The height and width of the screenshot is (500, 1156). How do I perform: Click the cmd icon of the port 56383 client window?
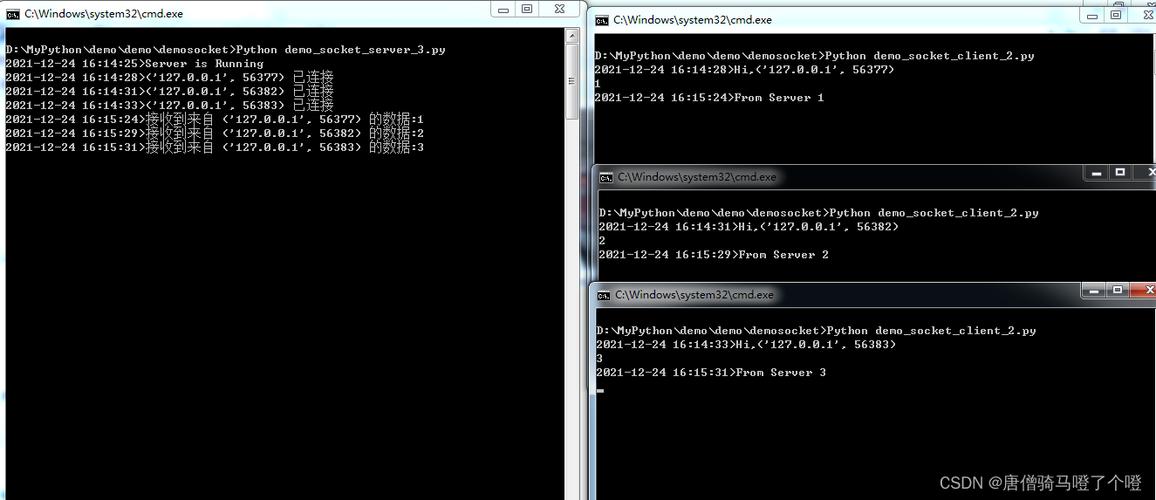tap(604, 295)
